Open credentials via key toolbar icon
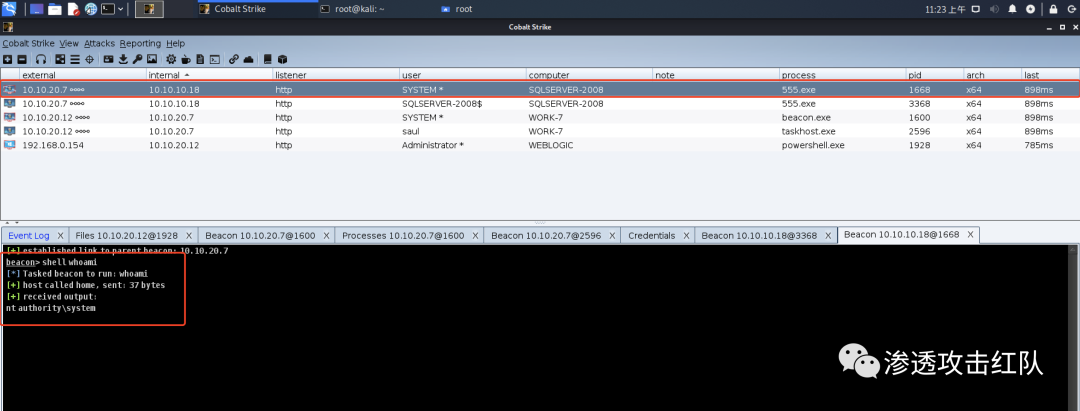The height and width of the screenshot is (411, 1080). coord(137,59)
